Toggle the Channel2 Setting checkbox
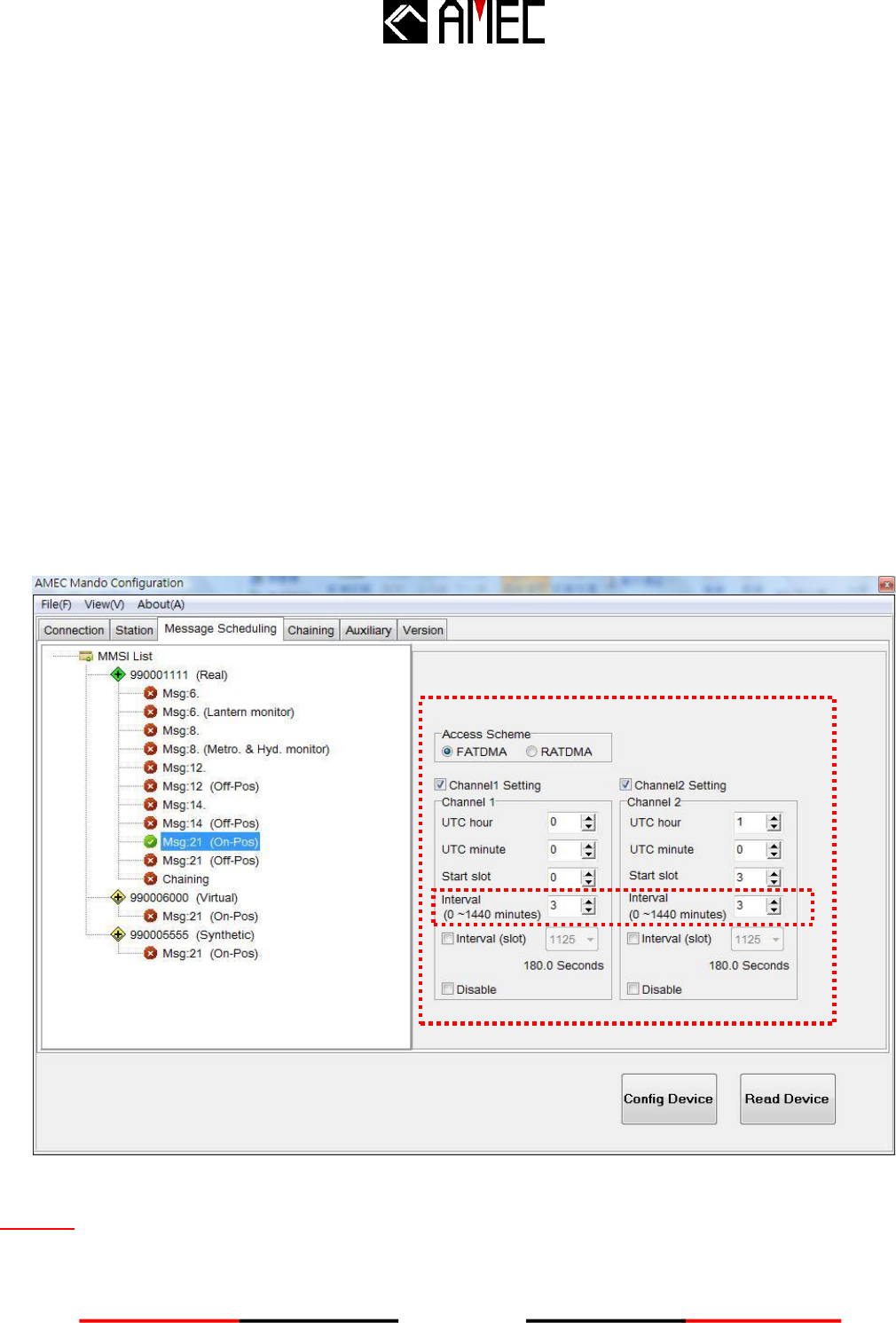The width and height of the screenshot is (896, 1323). [625, 784]
